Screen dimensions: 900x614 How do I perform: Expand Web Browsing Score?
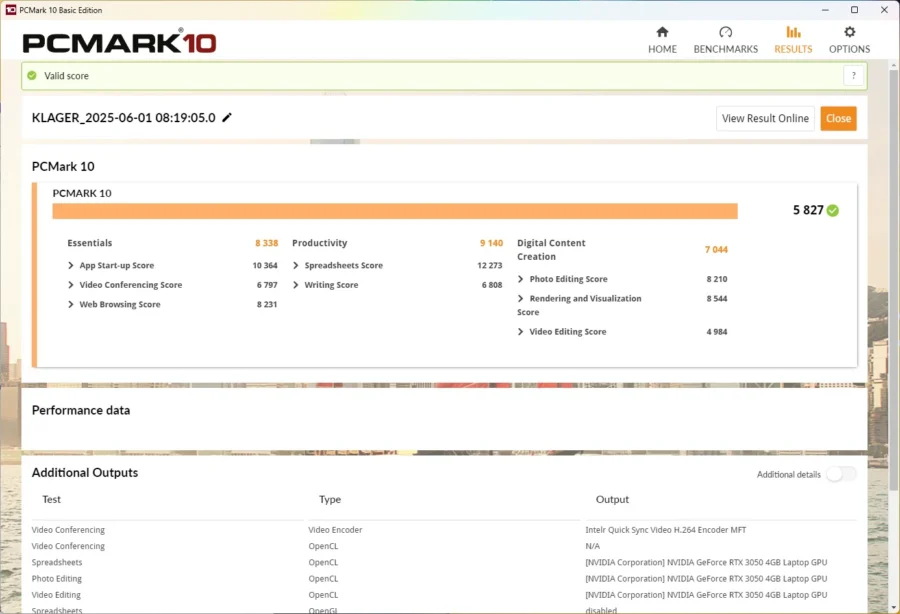(71, 304)
